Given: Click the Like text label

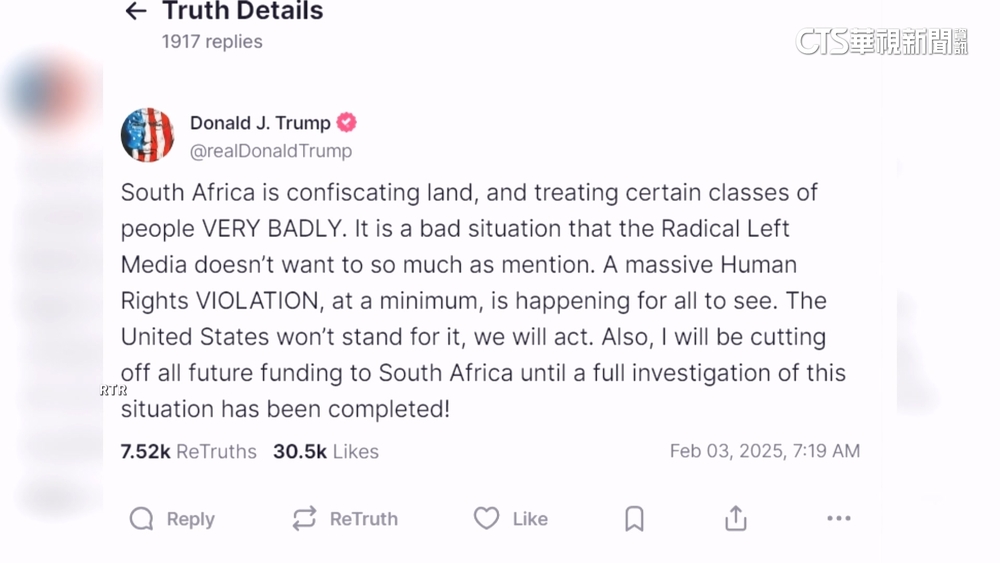Looking at the screenshot, I should [x=530, y=518].
